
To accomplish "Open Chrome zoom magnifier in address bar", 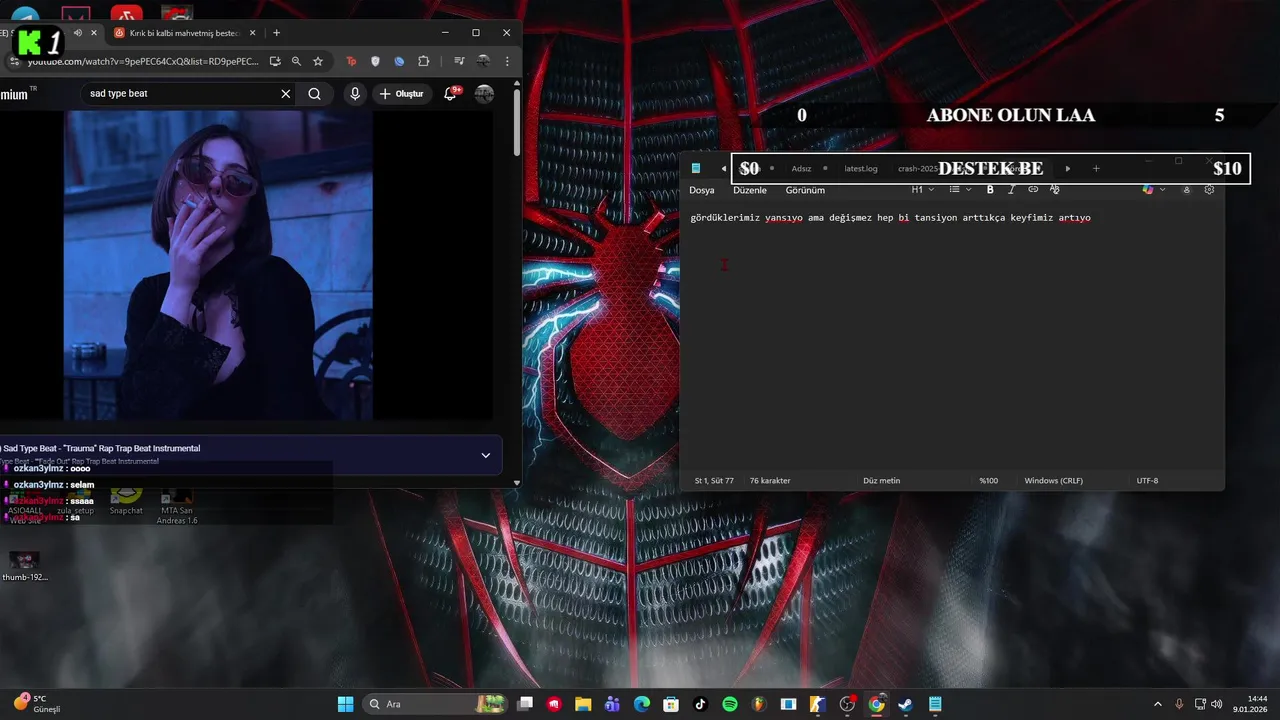I will coord(296,61).
